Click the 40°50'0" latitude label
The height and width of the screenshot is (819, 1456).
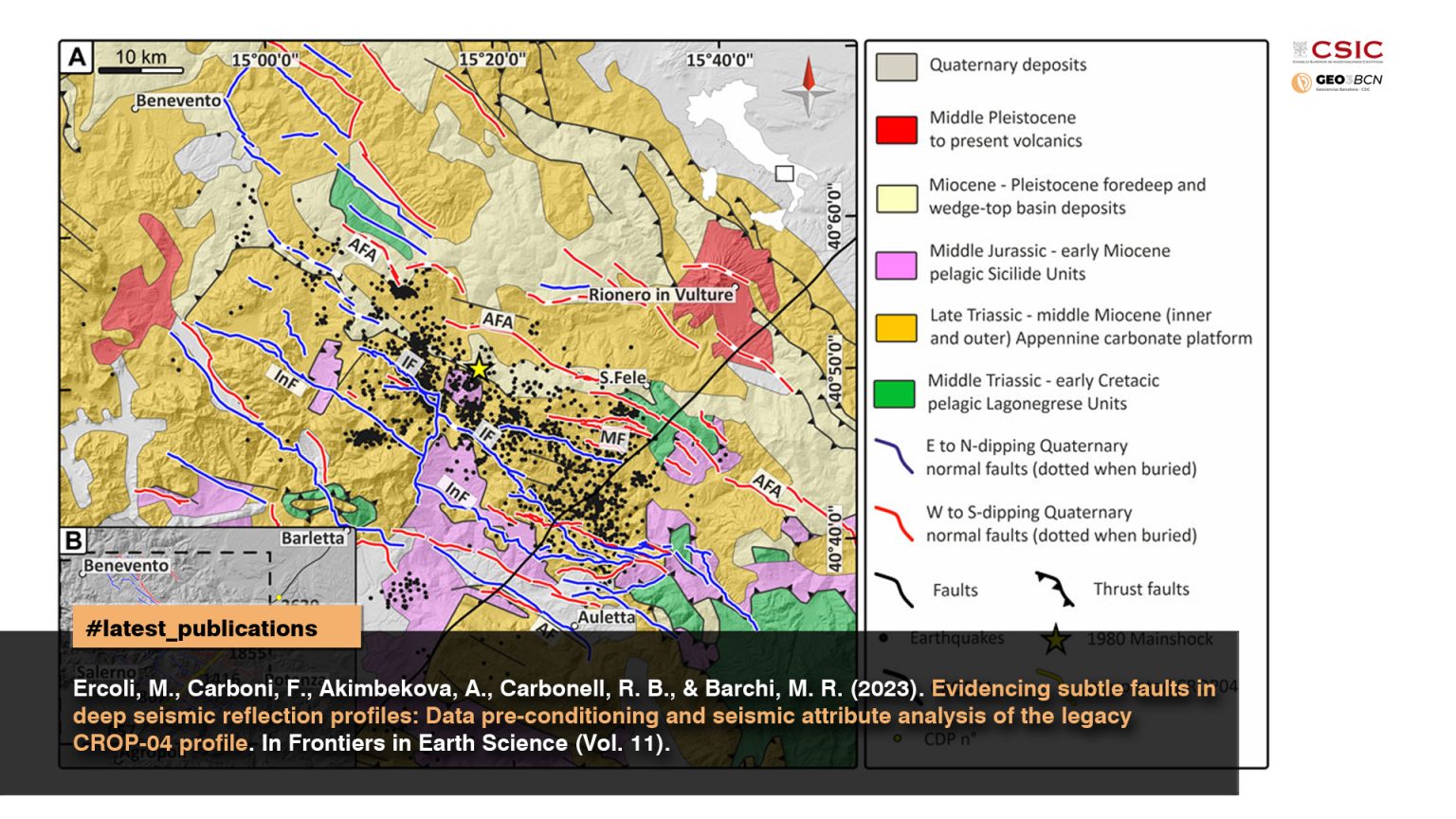click(x=835, y=369)
